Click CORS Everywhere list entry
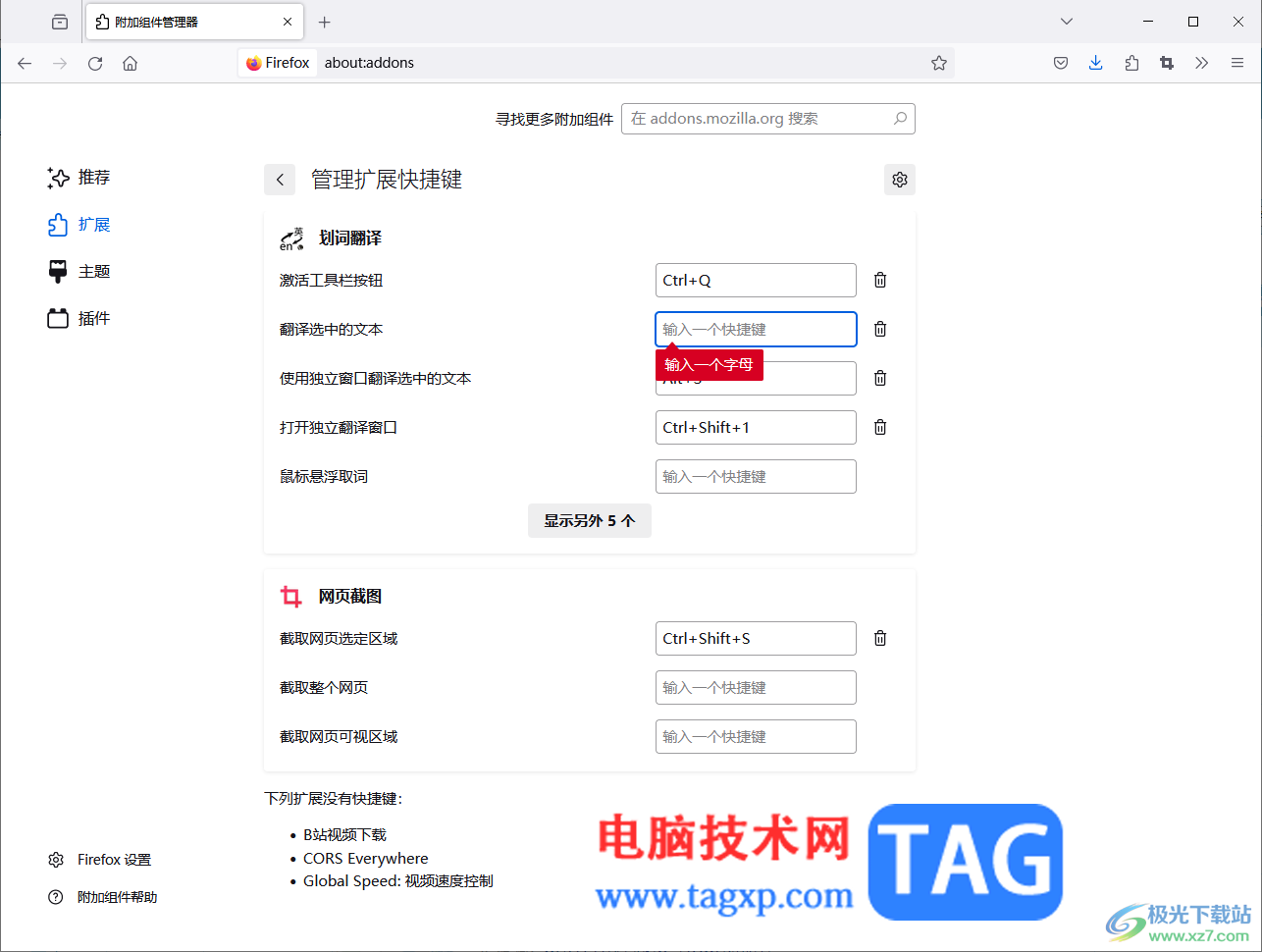 pos(366,859)
